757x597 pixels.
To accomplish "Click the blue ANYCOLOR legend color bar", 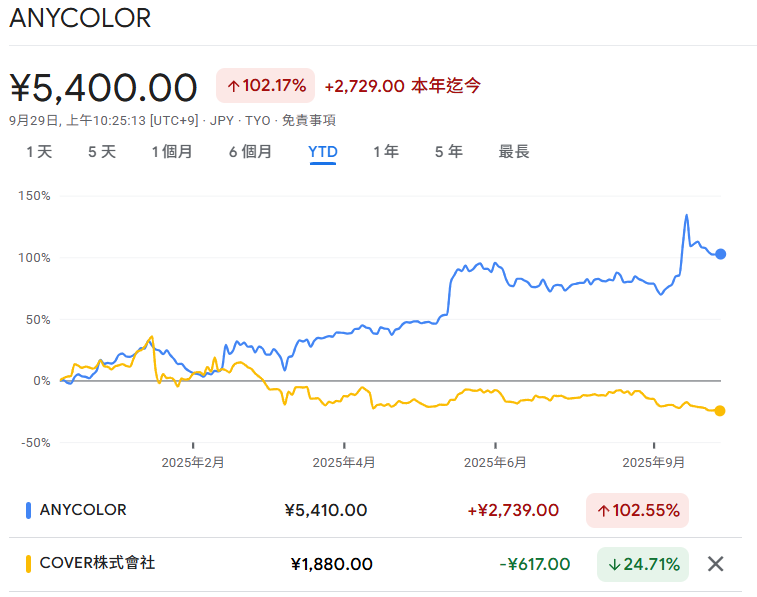I will coord(28,510).
